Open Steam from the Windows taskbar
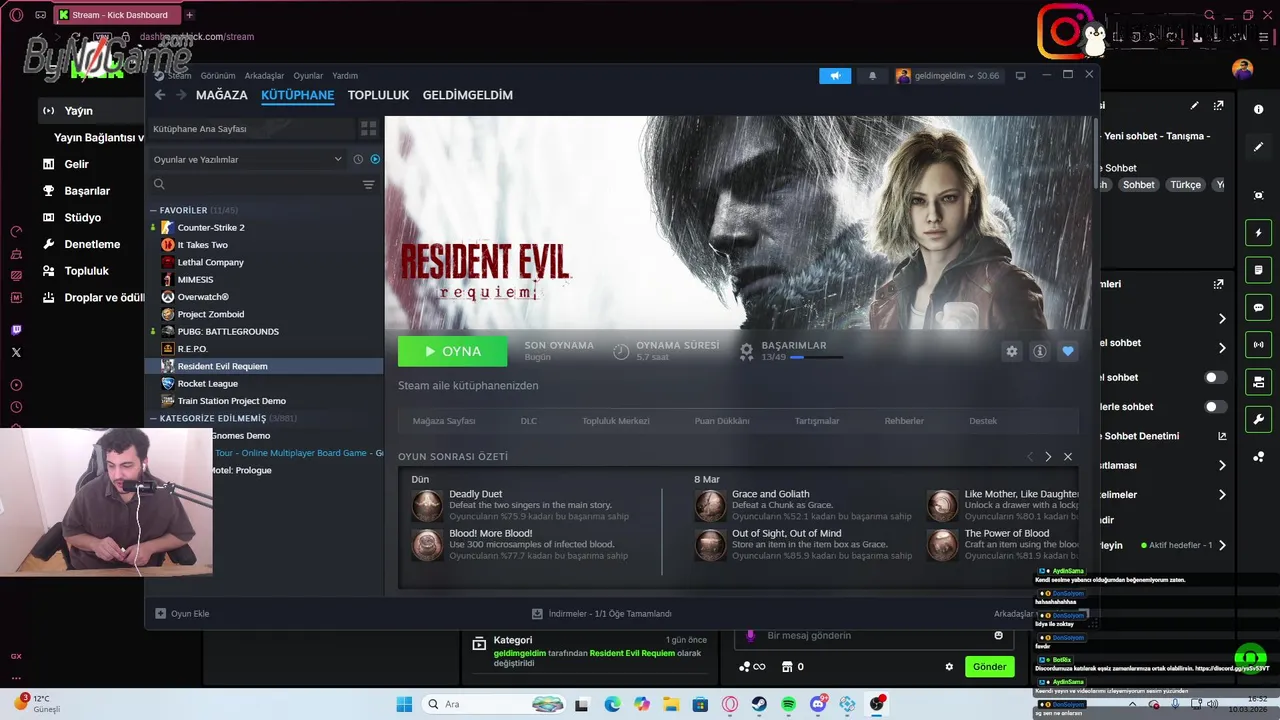The height and width of the screenshot is (720, 1280). point(760,704)
